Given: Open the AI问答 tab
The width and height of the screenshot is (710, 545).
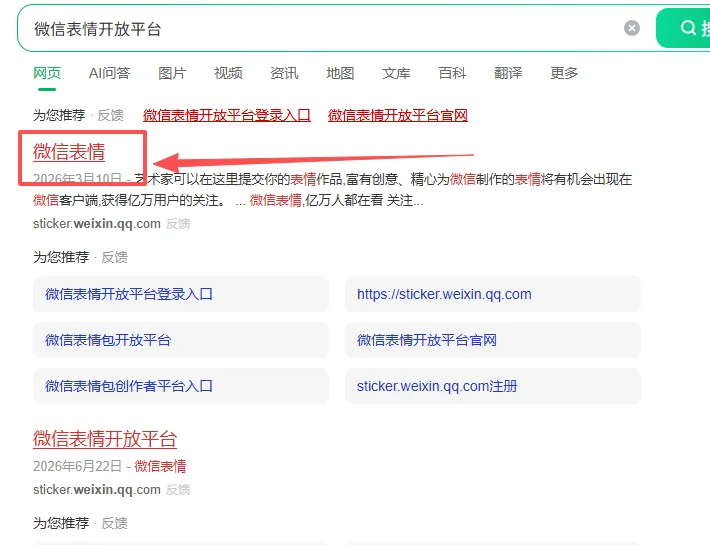Looking at the screenshot, I should coord(110,73).
